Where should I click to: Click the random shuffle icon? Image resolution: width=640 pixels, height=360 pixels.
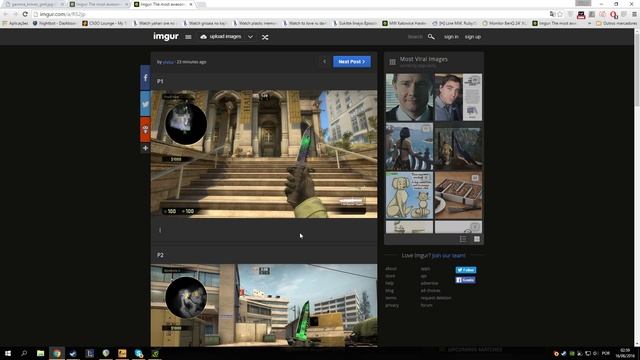click(265, 37)
